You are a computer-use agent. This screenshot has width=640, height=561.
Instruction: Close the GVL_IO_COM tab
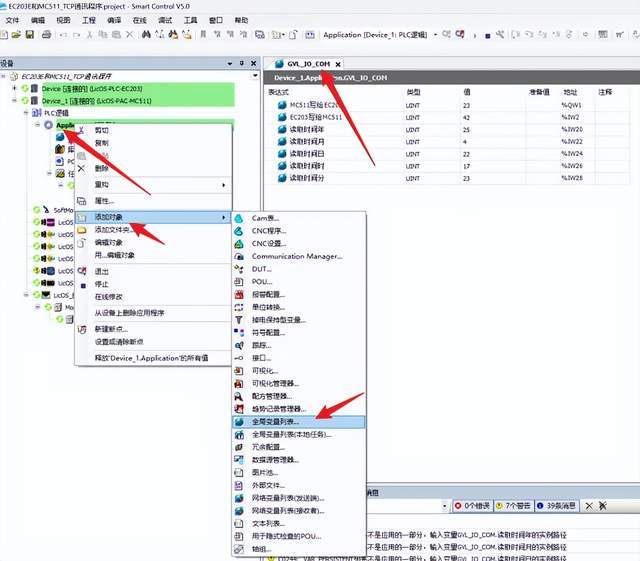click(338, 64)
